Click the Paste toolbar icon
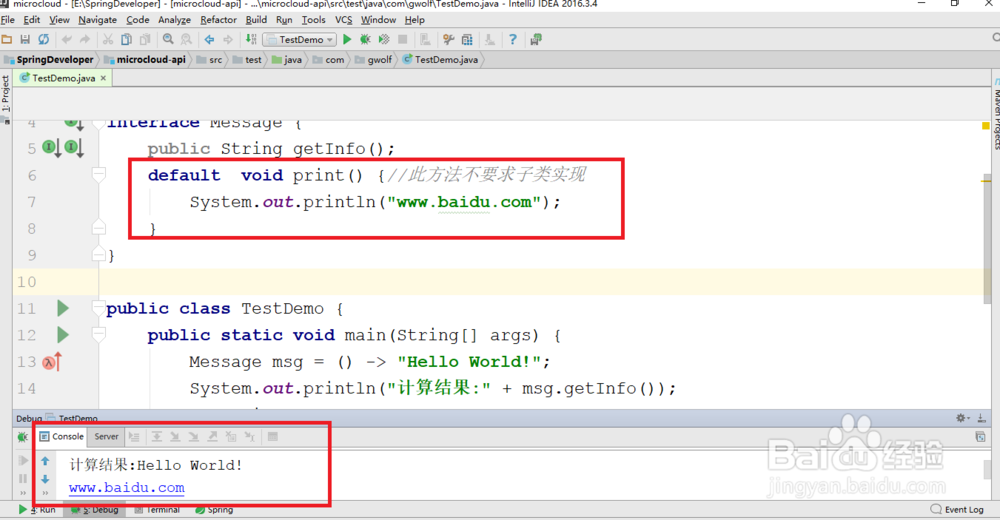1000x520 pixels. click(145, 40)
